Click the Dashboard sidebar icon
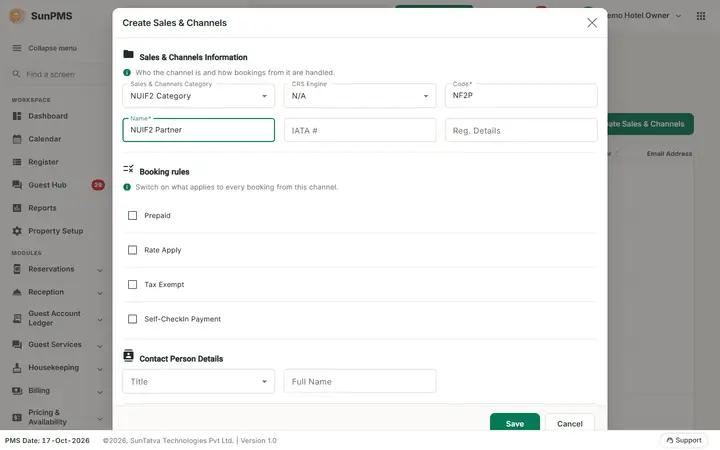The height and width of the screenshot is (450, 720). coord(17,116)
